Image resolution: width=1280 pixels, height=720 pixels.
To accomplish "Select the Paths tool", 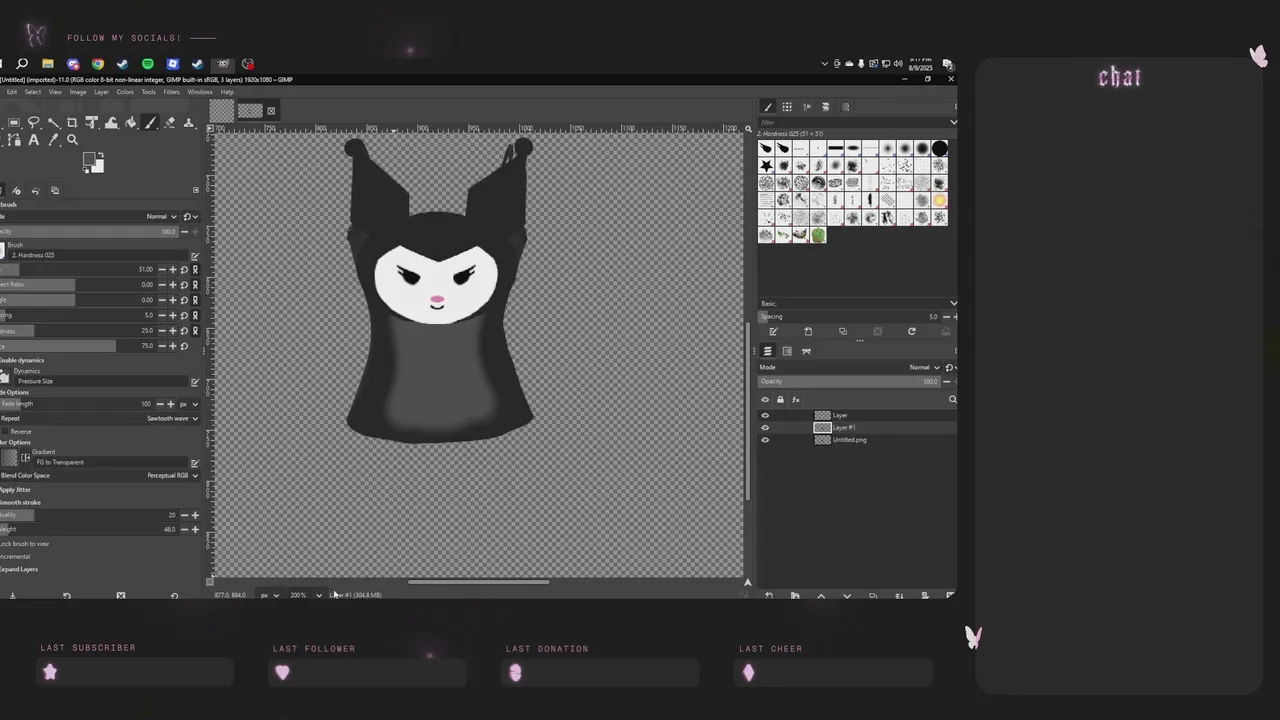I will pyautogui.click(x=14, y=140).
